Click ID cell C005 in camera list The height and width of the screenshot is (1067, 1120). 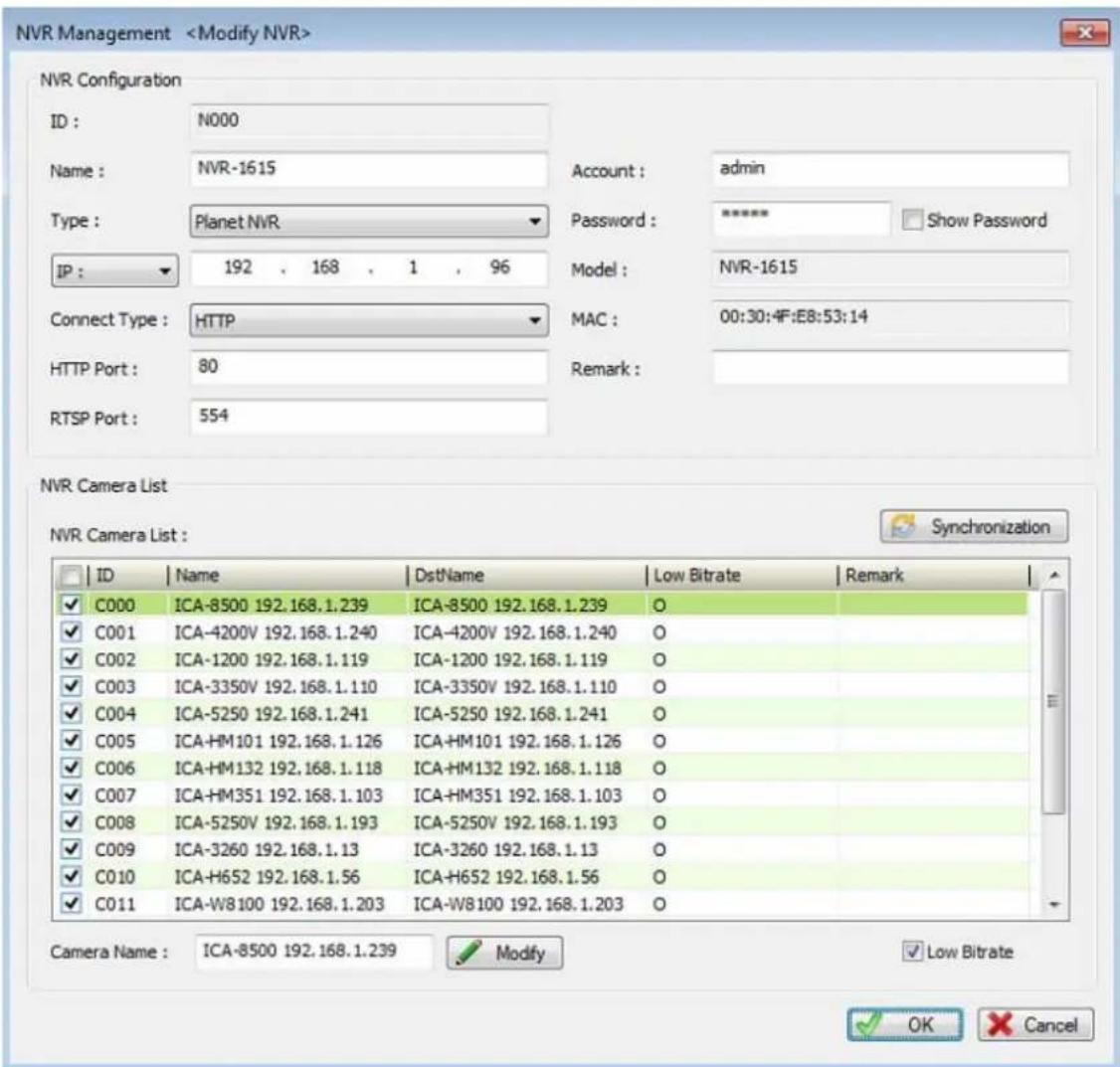[115, 741]
